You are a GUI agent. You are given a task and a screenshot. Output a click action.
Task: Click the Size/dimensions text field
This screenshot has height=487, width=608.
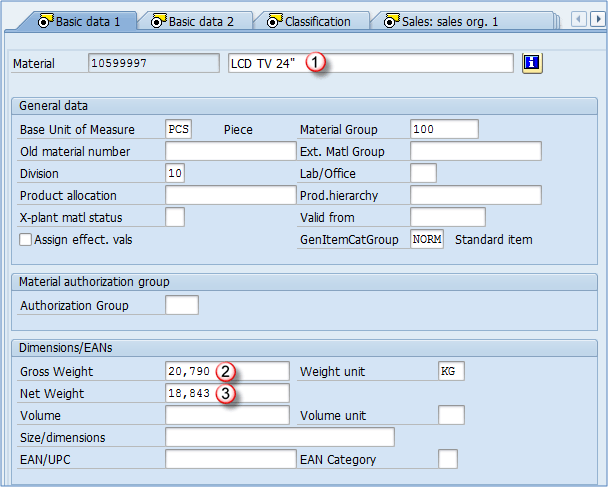279,437
